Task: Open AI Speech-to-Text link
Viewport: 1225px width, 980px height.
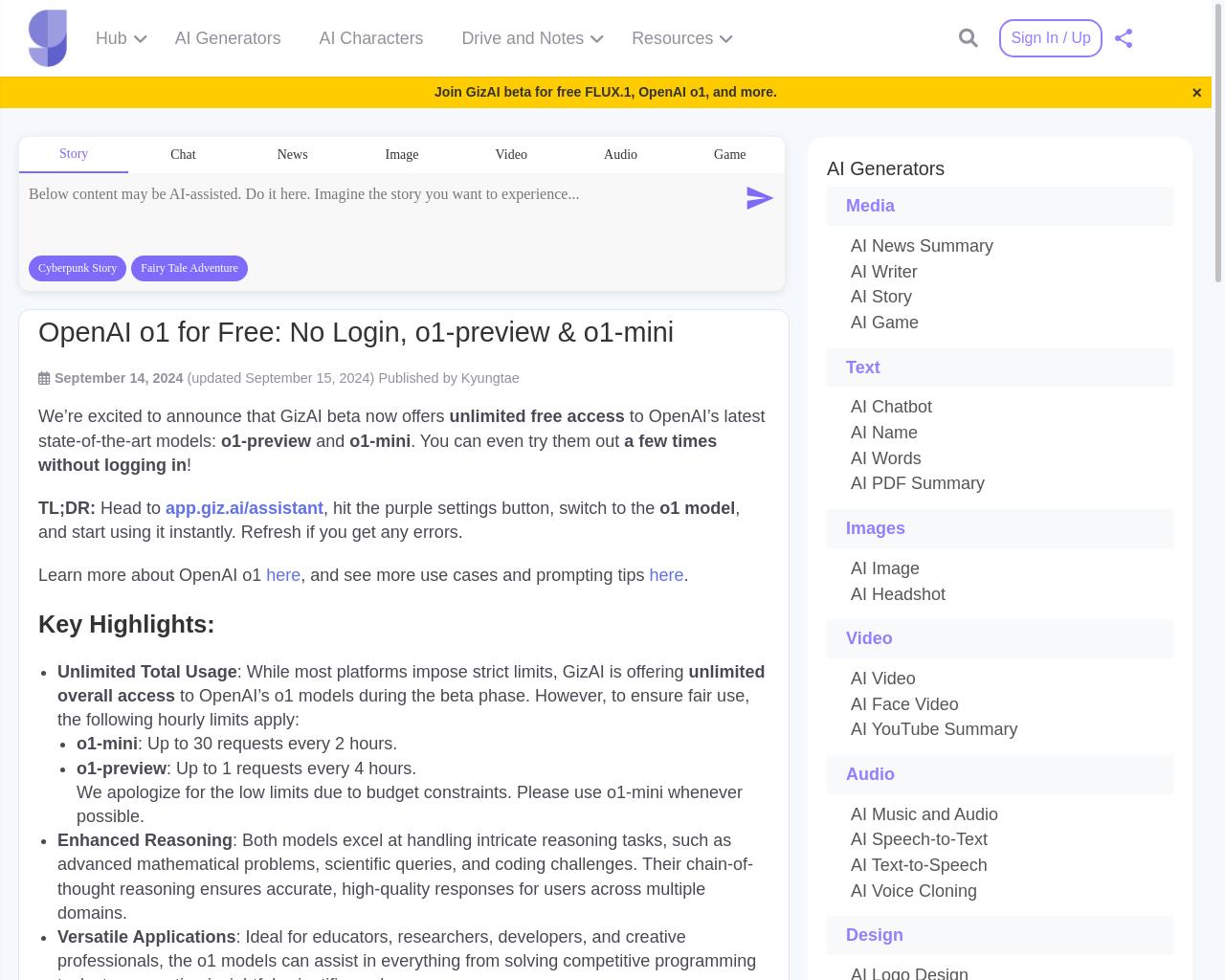Action: point(919,839)
